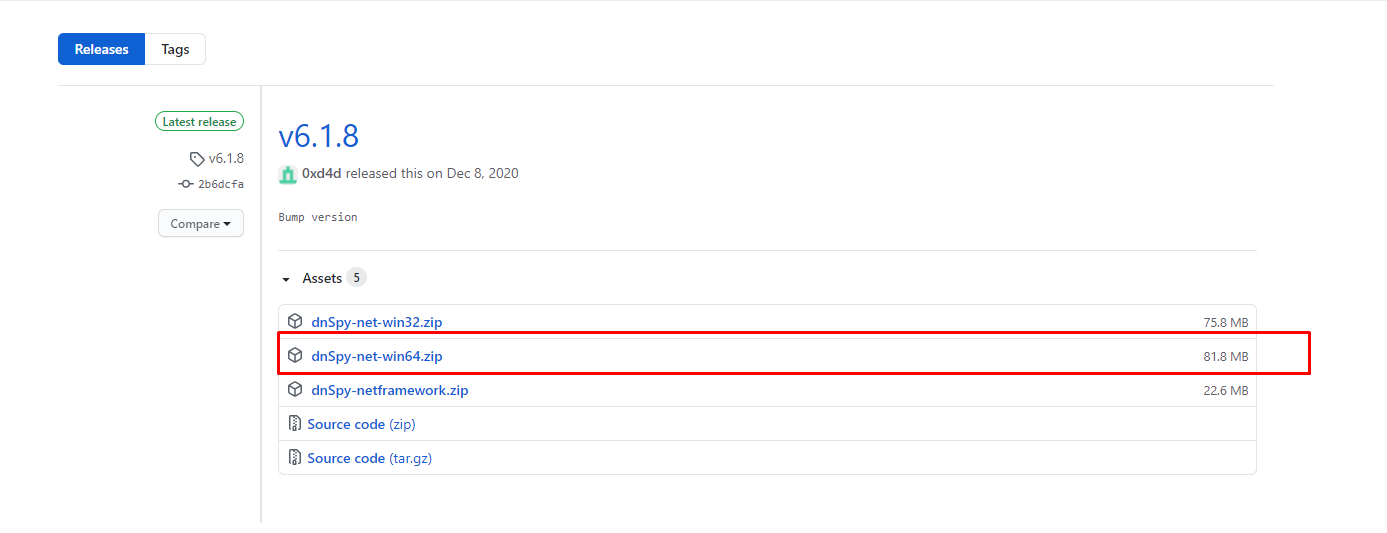Click the package icon beside dnSpy-net-win32.zip

pyautogui.click(x=295, y=322)
